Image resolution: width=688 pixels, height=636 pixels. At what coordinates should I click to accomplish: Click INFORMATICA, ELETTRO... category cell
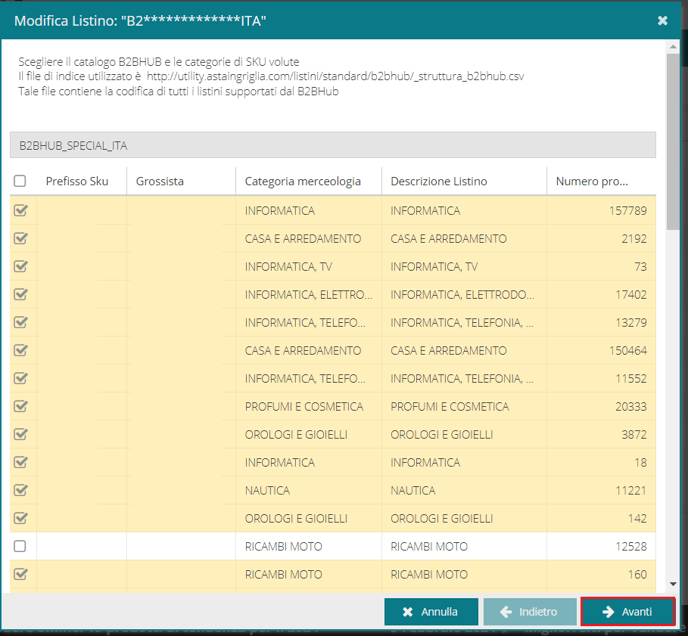[308, 295]
